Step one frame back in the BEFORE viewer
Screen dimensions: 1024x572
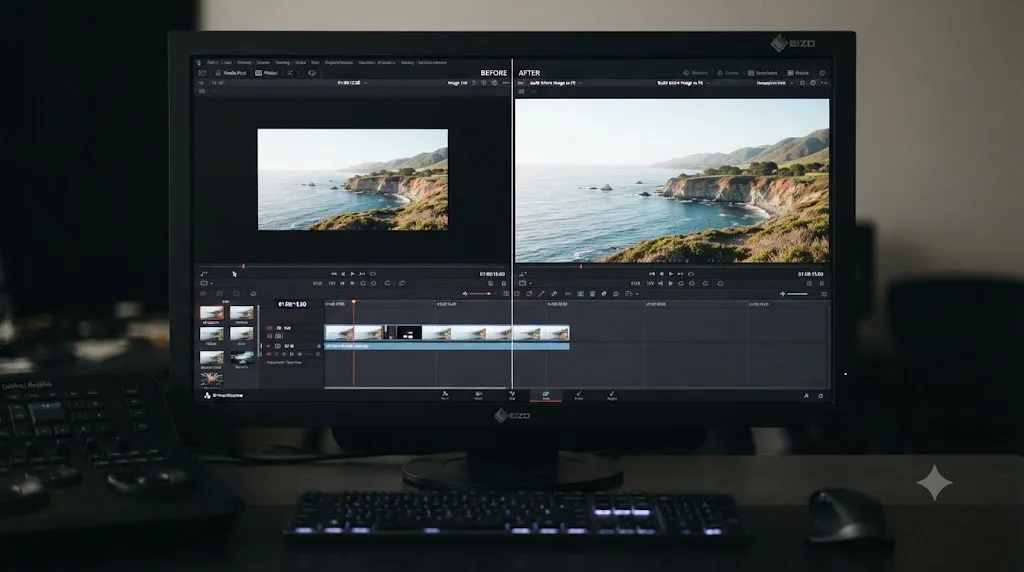(343, 274)
